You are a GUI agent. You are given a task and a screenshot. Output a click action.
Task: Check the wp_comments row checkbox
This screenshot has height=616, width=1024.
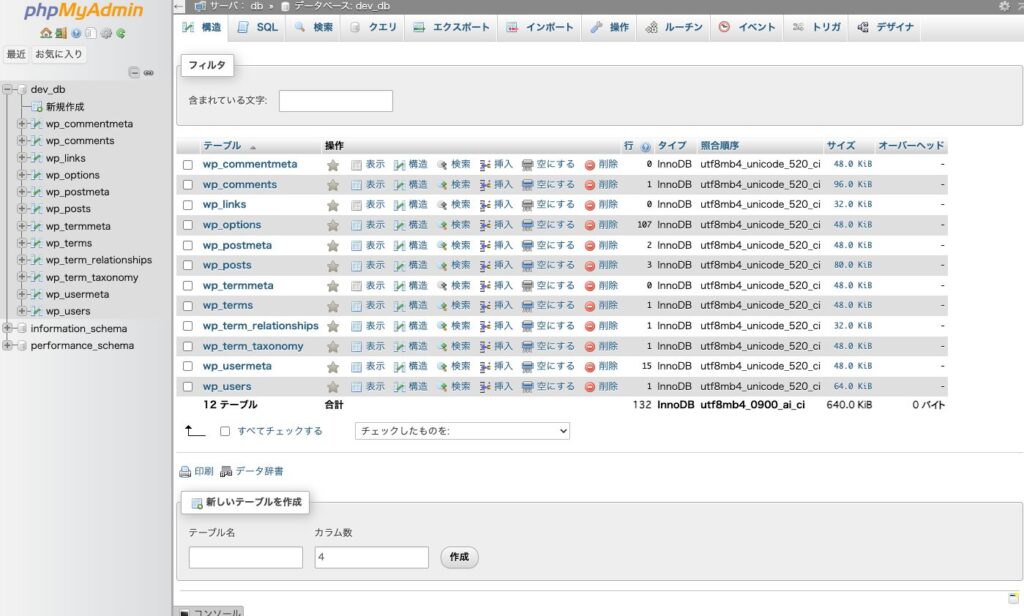click(x=187, y=185)
